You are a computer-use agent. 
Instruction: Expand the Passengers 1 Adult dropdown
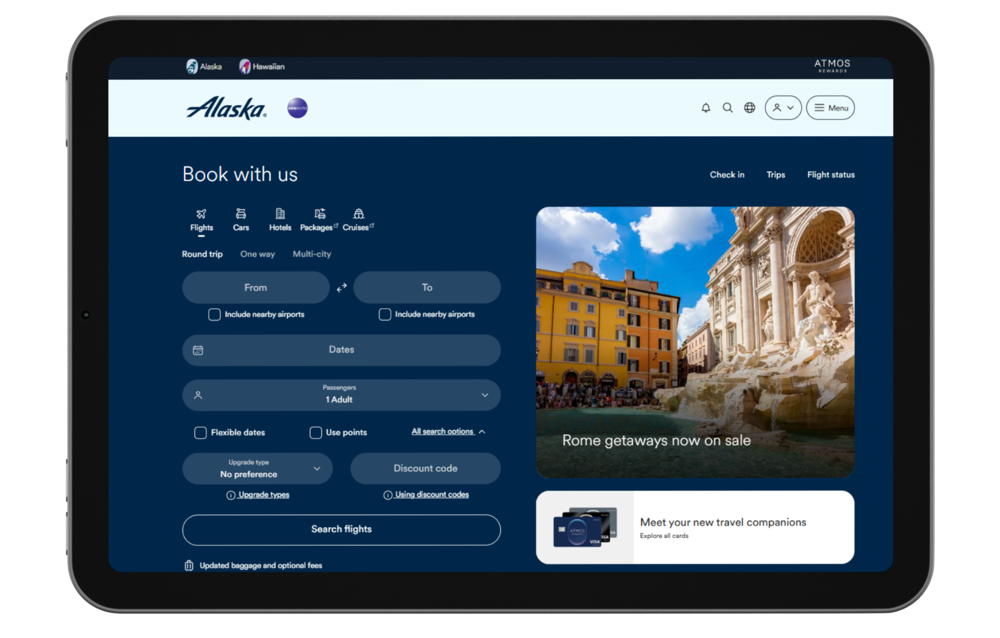pos(341,395)
